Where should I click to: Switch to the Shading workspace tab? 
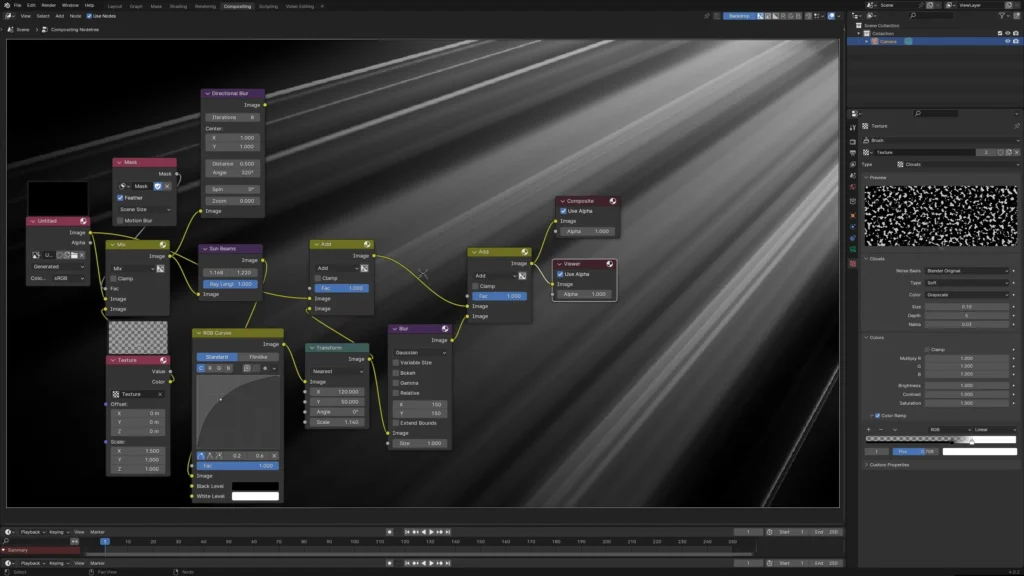coord(178,6)
